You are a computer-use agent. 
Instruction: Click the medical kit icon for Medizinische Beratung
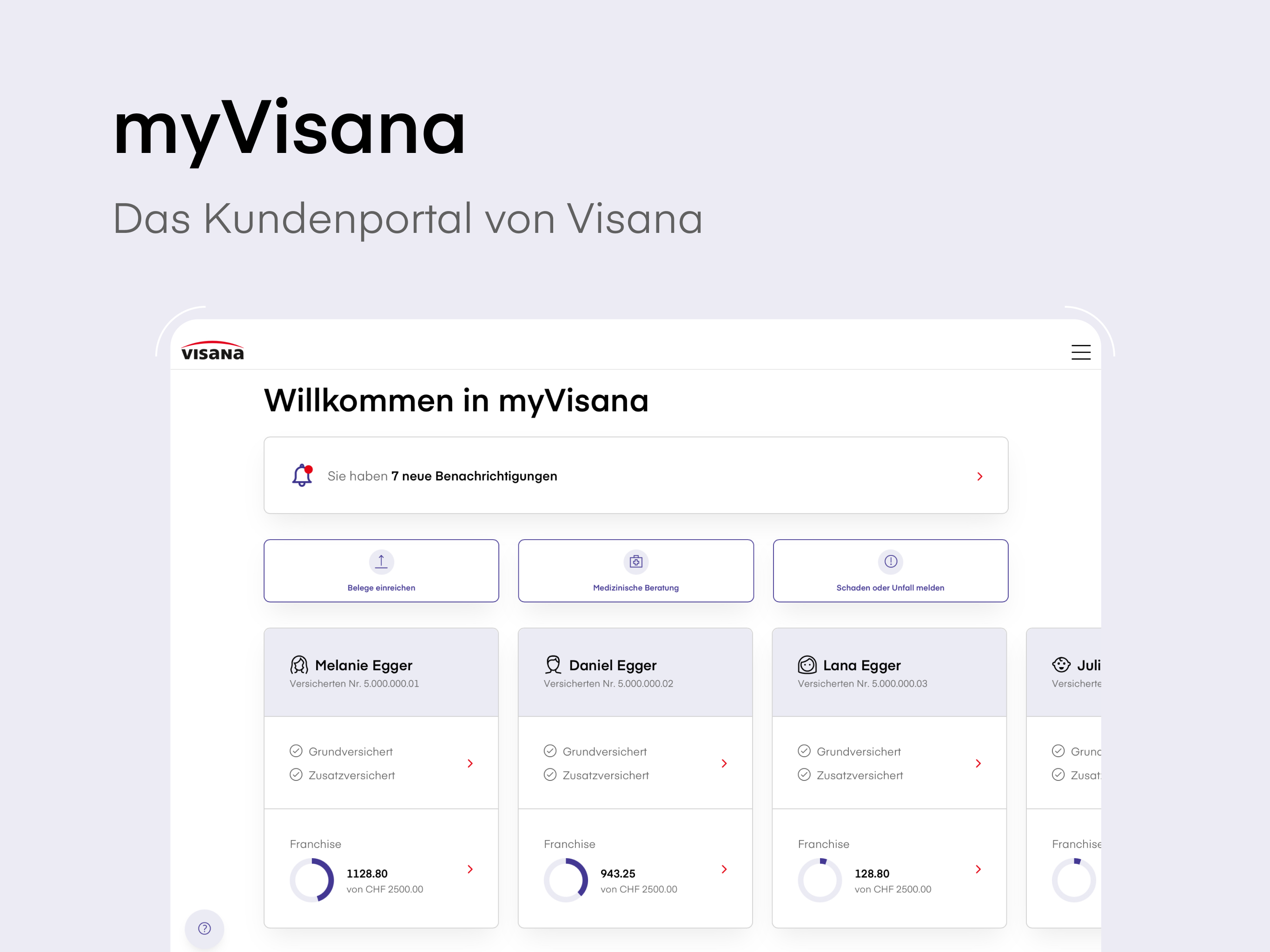(635, 561)
